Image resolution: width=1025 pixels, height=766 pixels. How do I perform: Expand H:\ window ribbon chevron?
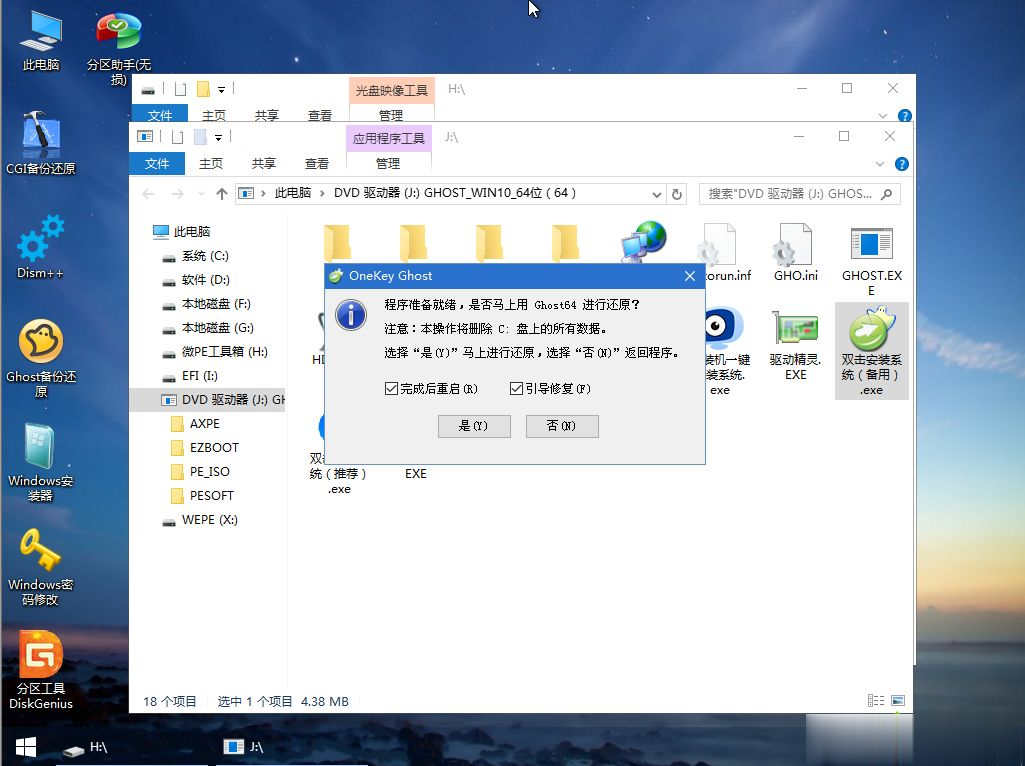pos(882,116)
